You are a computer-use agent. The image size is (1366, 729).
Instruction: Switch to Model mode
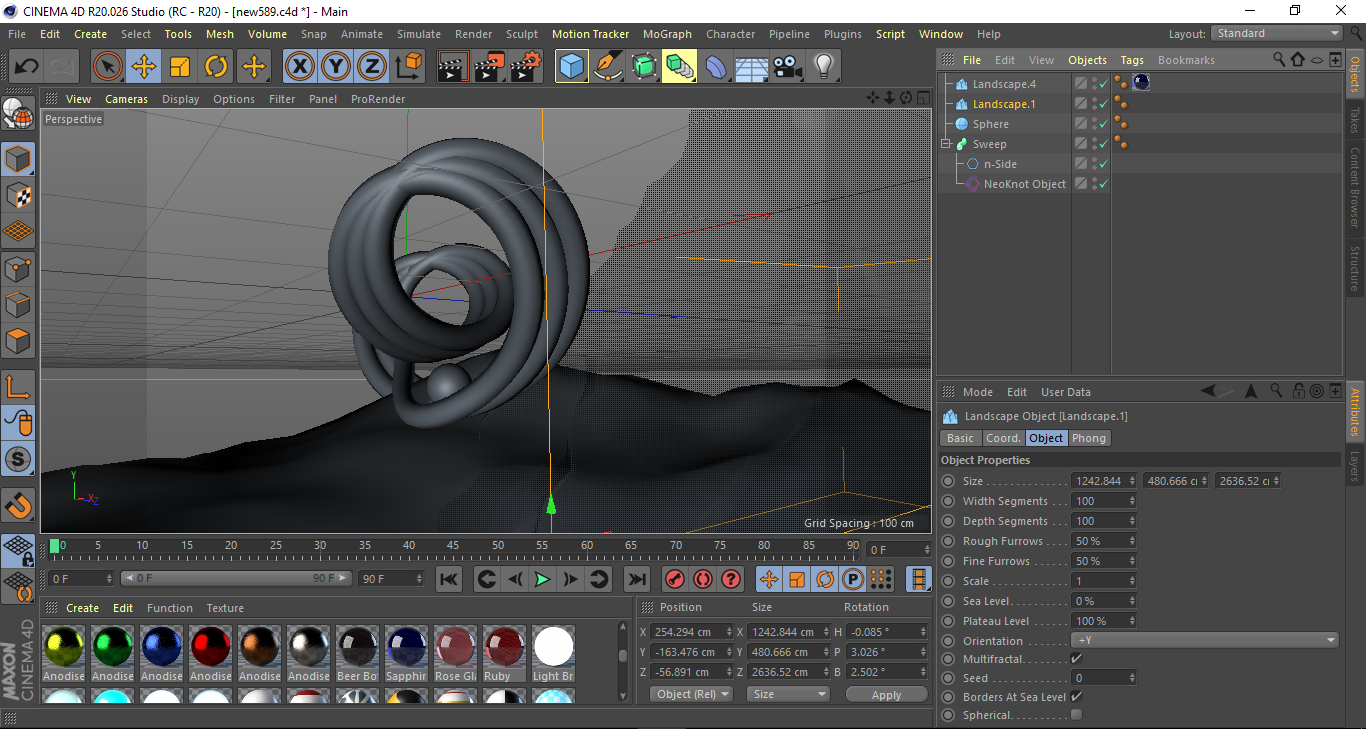coord(18,159)
